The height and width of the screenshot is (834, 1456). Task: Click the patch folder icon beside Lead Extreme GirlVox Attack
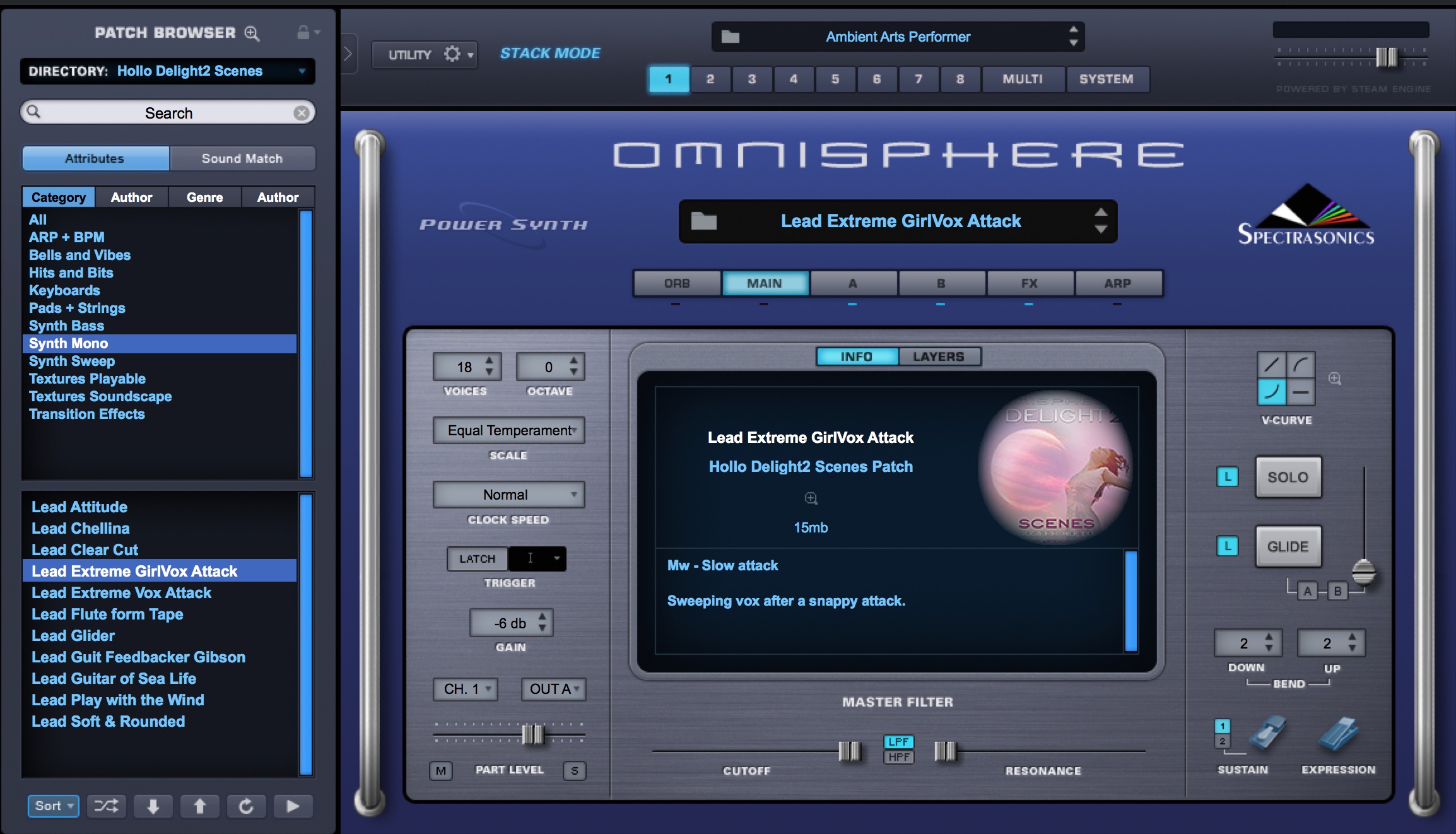(x=703, y=221)
